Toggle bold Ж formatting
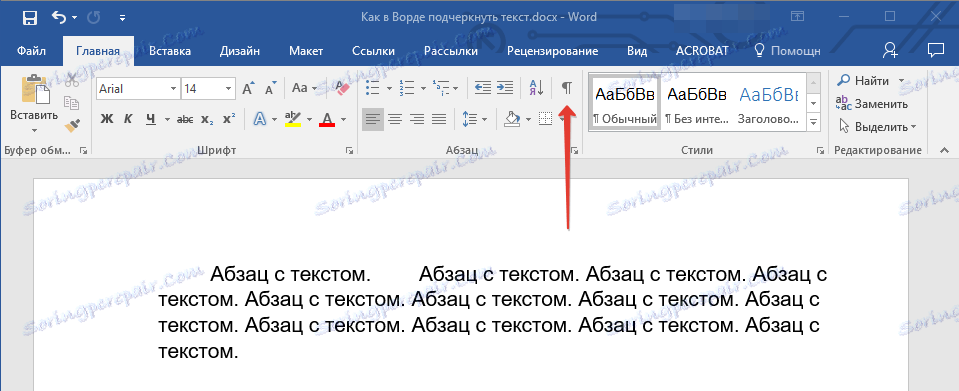 pos(106,119)
